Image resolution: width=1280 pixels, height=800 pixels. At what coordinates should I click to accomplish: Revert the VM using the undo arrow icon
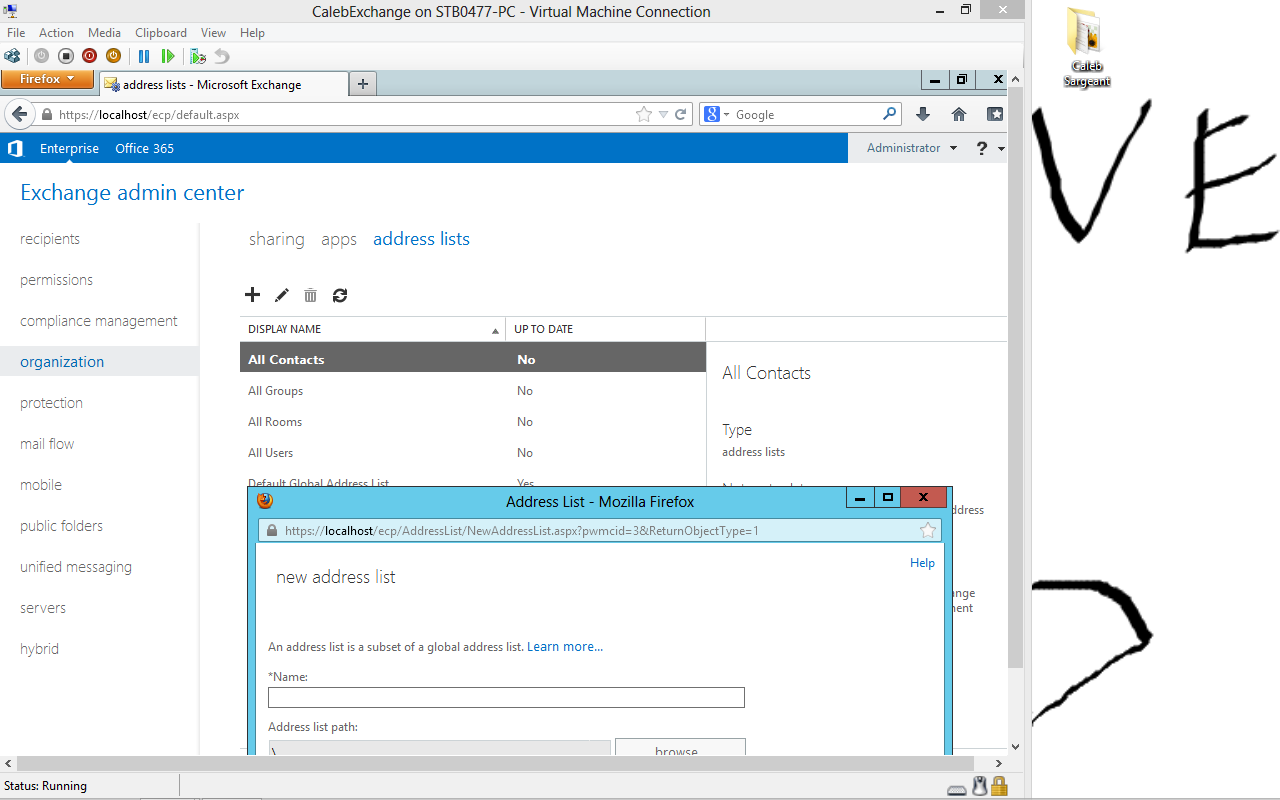tap(222, 56)
